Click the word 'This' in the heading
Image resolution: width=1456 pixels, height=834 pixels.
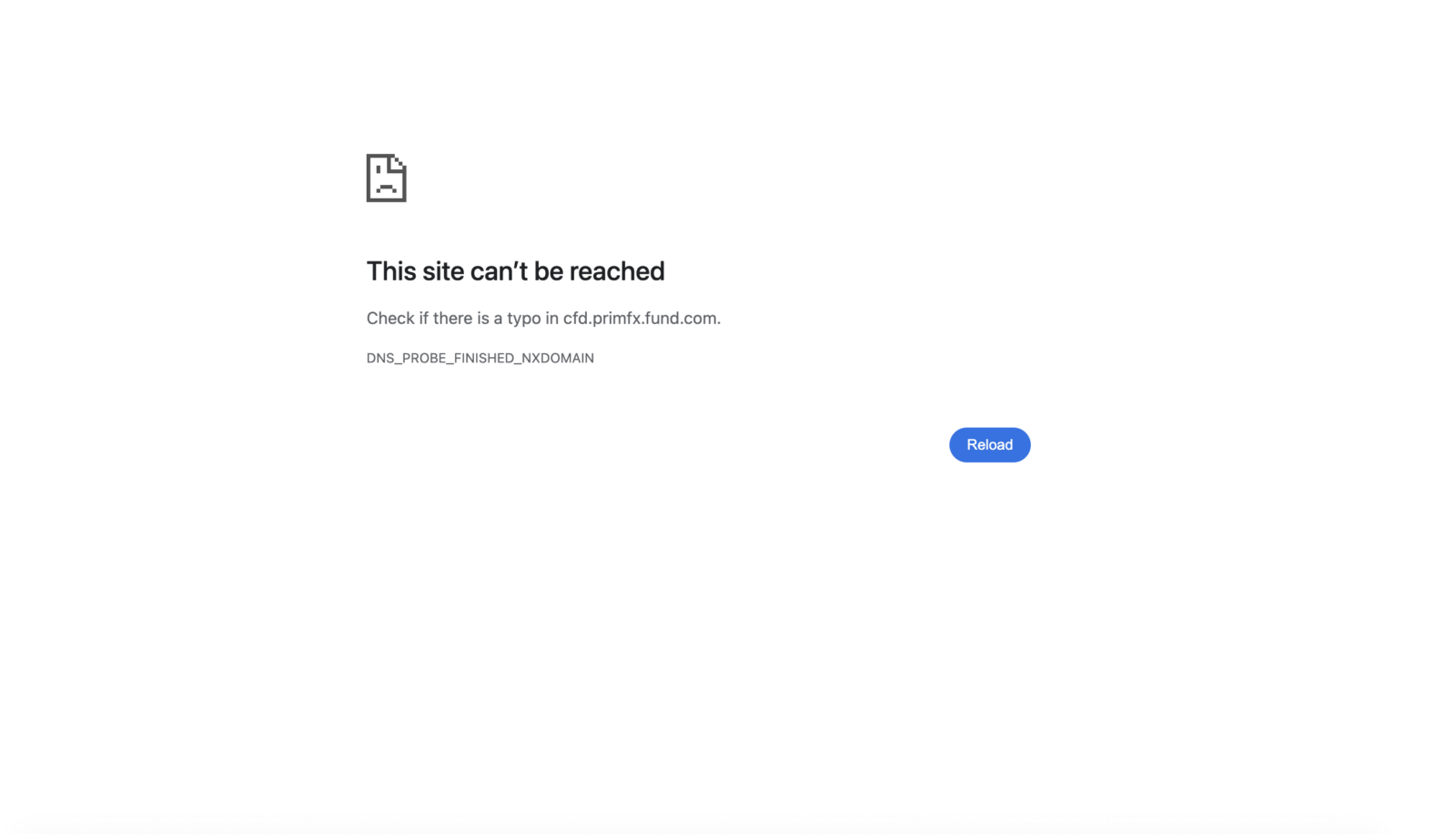[391, 270]
